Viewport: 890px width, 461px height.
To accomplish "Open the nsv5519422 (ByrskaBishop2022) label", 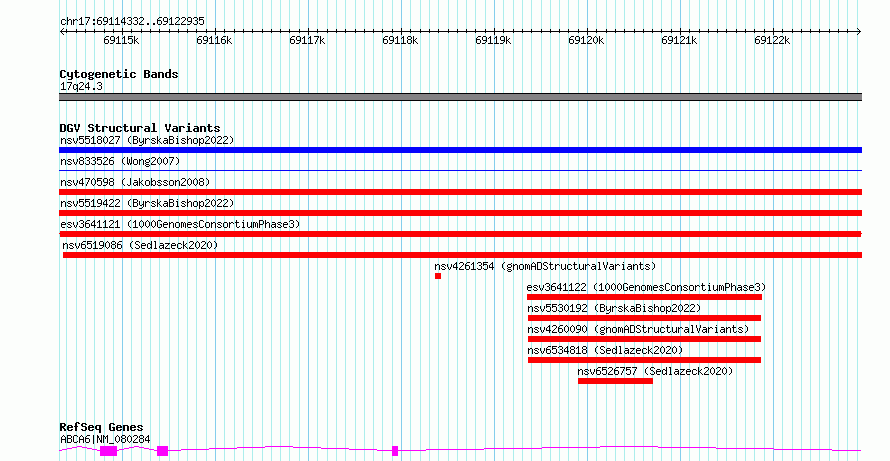I will point(147,203).
